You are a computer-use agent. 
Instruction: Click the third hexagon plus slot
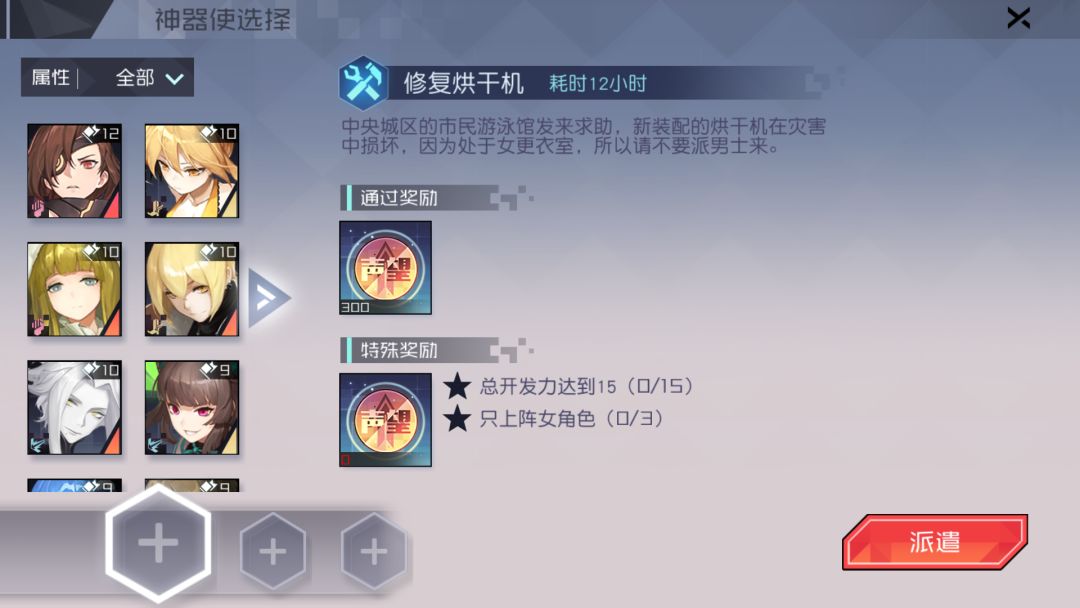374,551
